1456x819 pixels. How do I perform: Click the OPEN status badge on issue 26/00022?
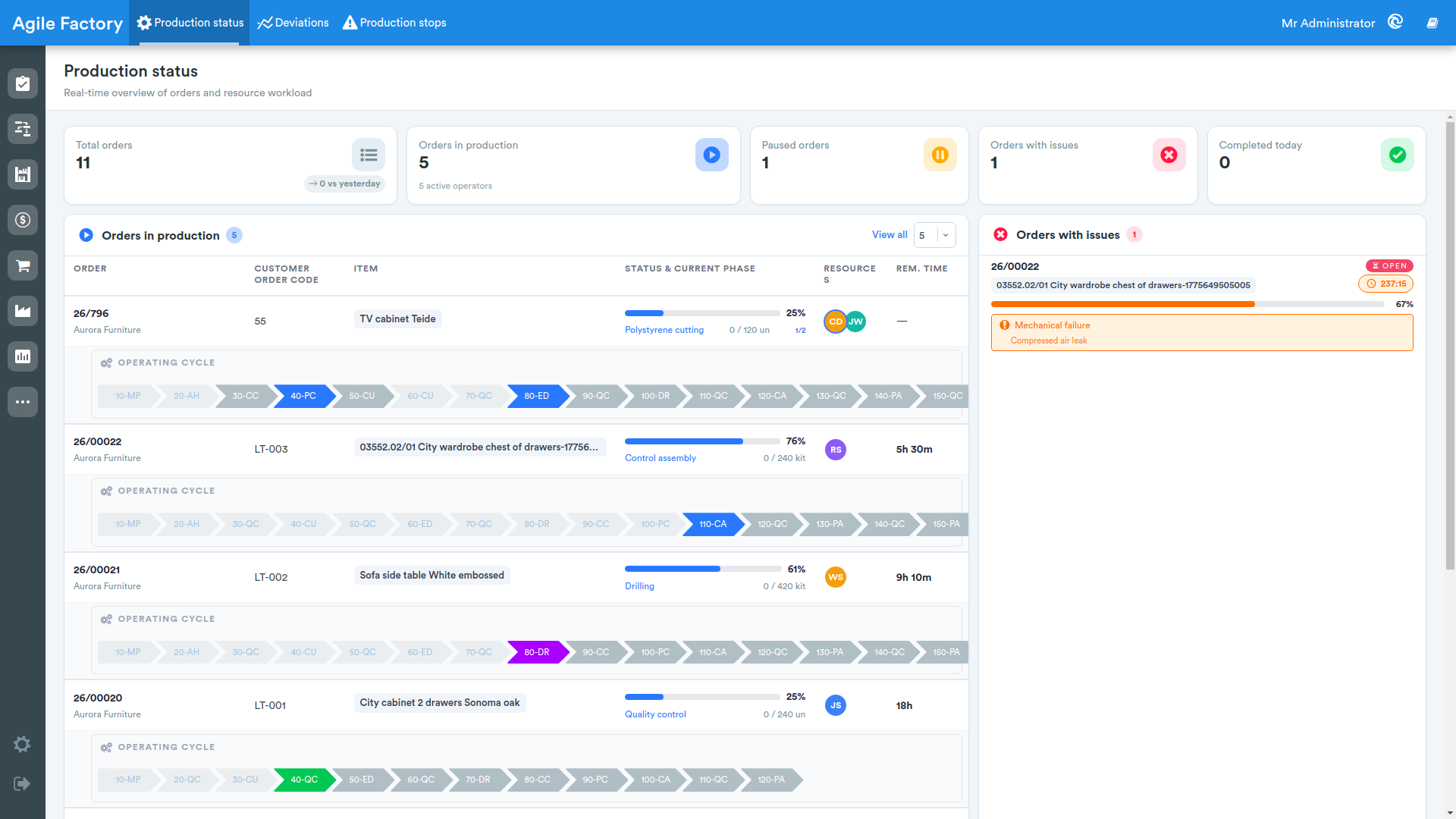click(1389, 266)
